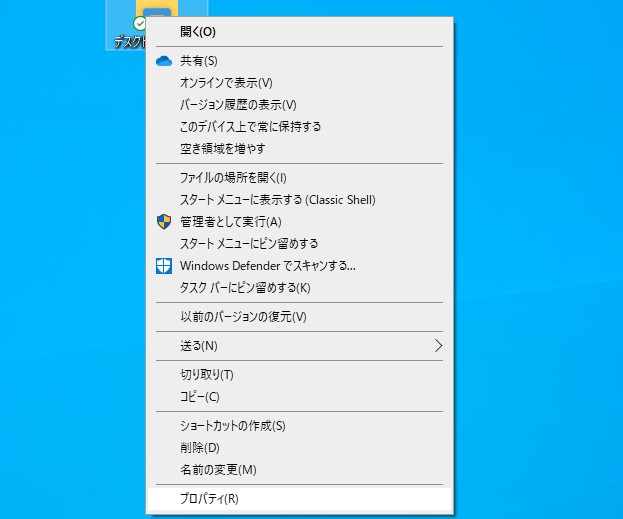Click the shield icon for 管理者として実行(A)
The image size is (623, 519).
[164, 221]
